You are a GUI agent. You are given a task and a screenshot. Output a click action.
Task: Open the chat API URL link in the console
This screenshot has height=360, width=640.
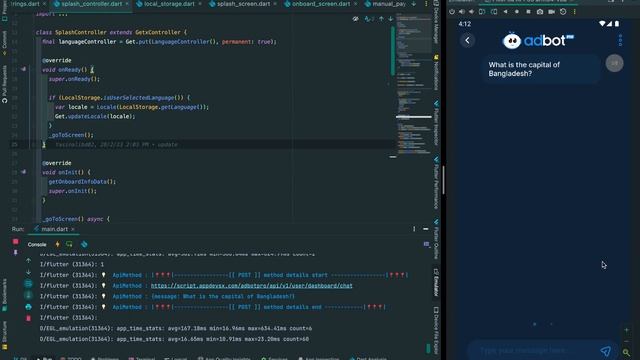251,286
